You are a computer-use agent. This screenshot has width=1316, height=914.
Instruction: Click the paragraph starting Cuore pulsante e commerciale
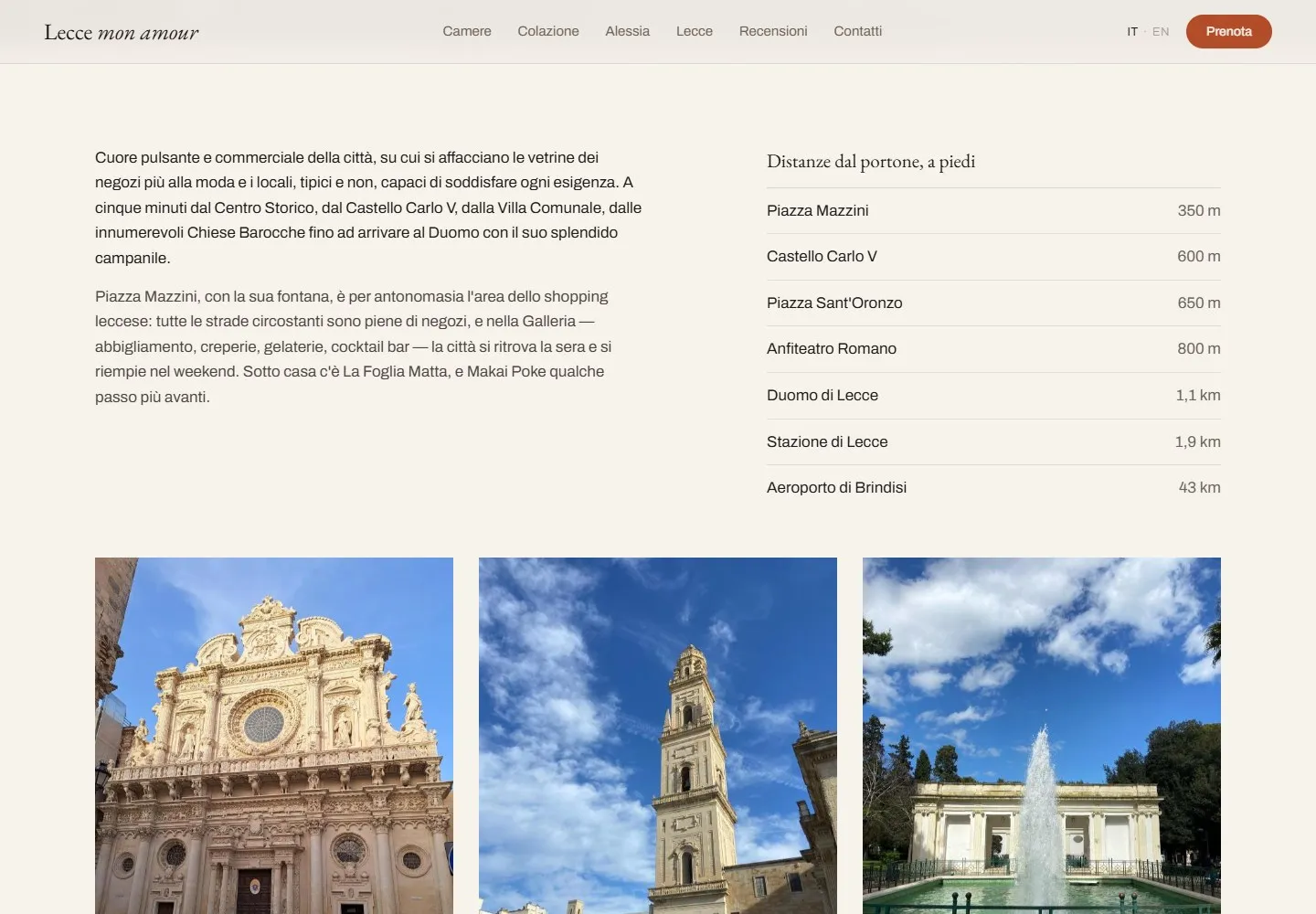[368, 207]
